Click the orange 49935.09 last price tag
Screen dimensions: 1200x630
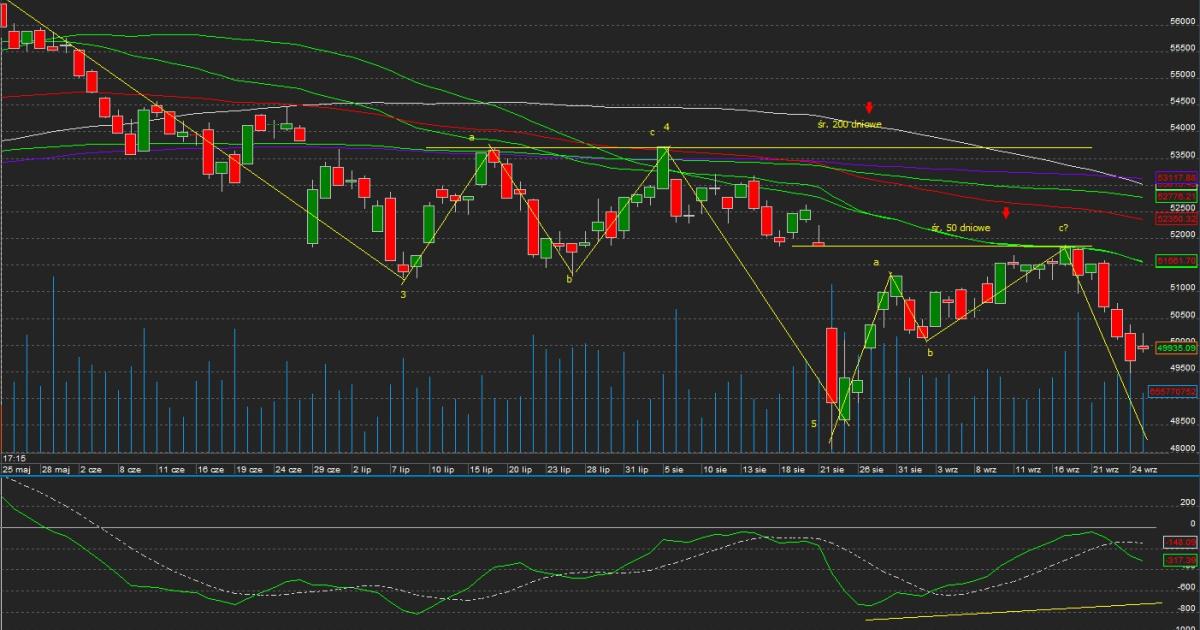point(1175,348)
